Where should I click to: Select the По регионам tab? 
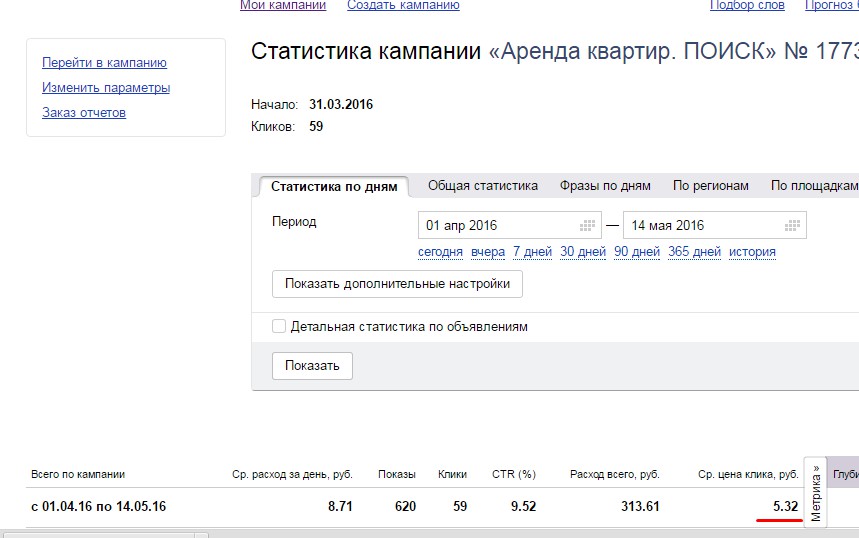coord(710,186)
